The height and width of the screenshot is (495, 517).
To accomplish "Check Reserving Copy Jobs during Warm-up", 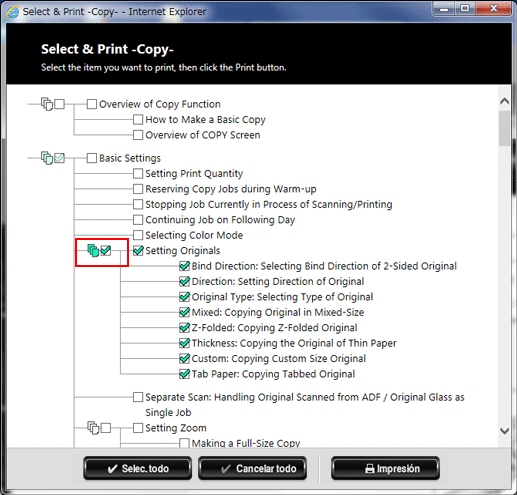I will coord(138,189).
